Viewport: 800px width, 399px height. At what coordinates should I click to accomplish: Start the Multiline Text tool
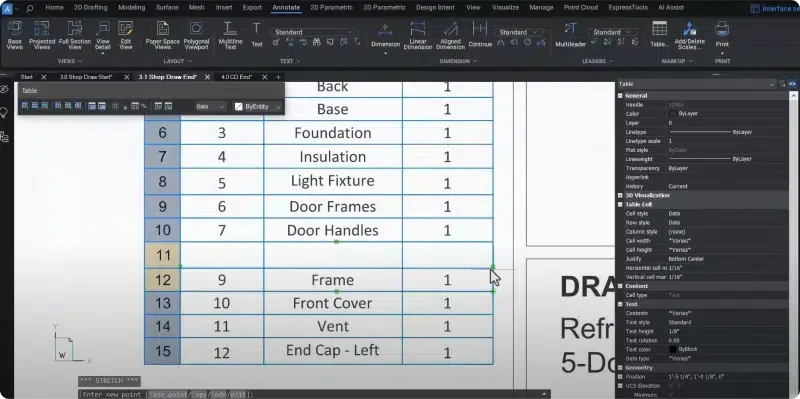click(230, 35)
